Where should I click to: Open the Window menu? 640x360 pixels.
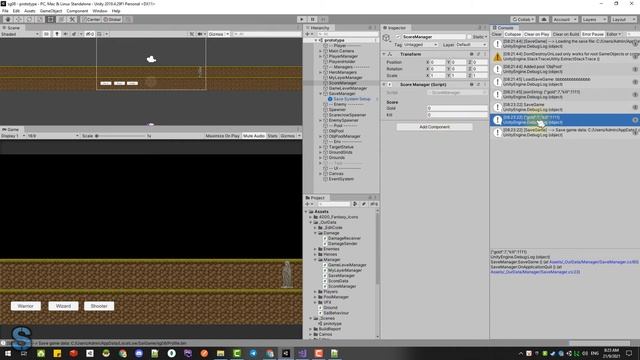(x=100, y=11)
